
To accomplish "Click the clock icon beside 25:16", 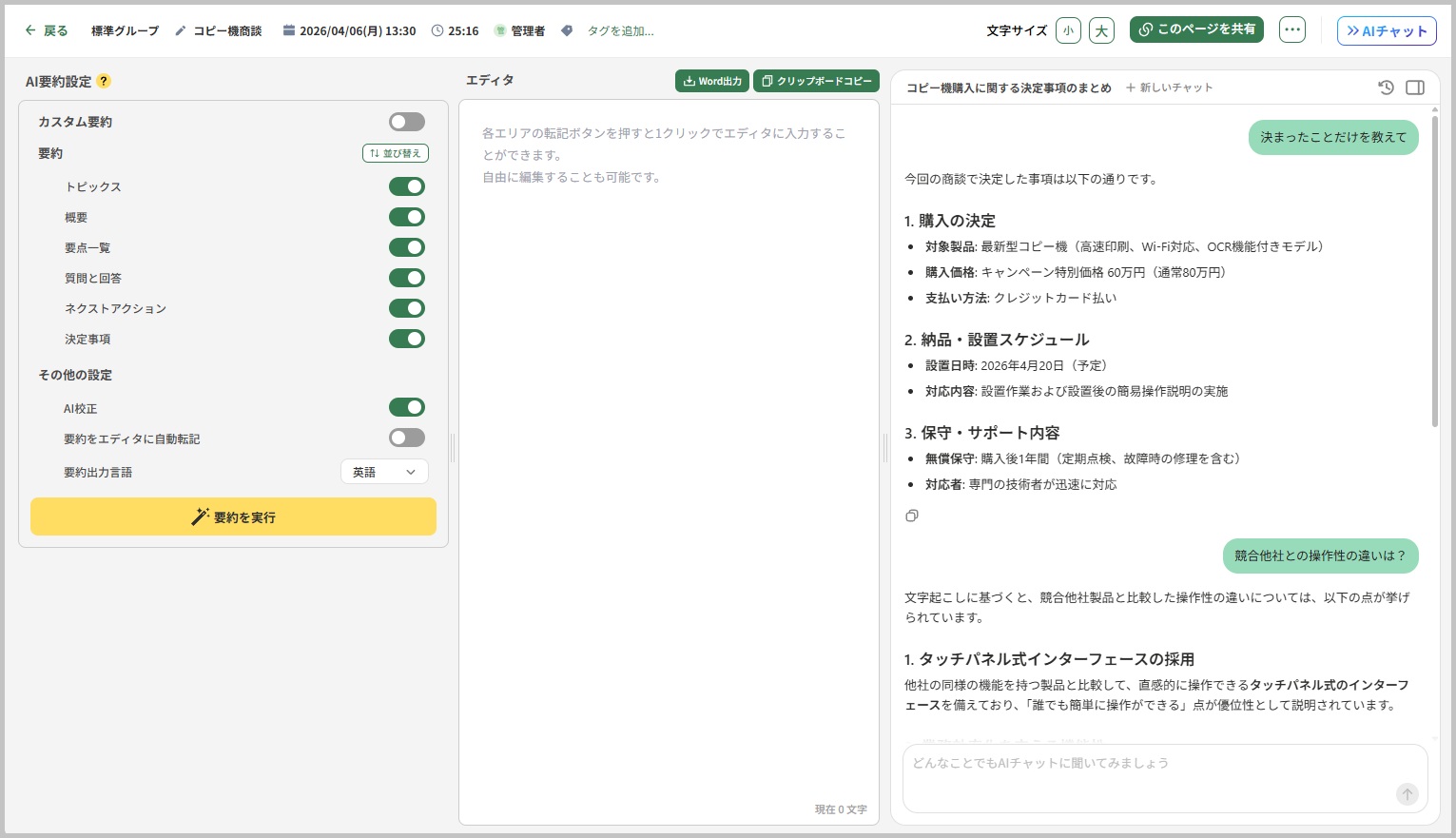I will 437,30.
